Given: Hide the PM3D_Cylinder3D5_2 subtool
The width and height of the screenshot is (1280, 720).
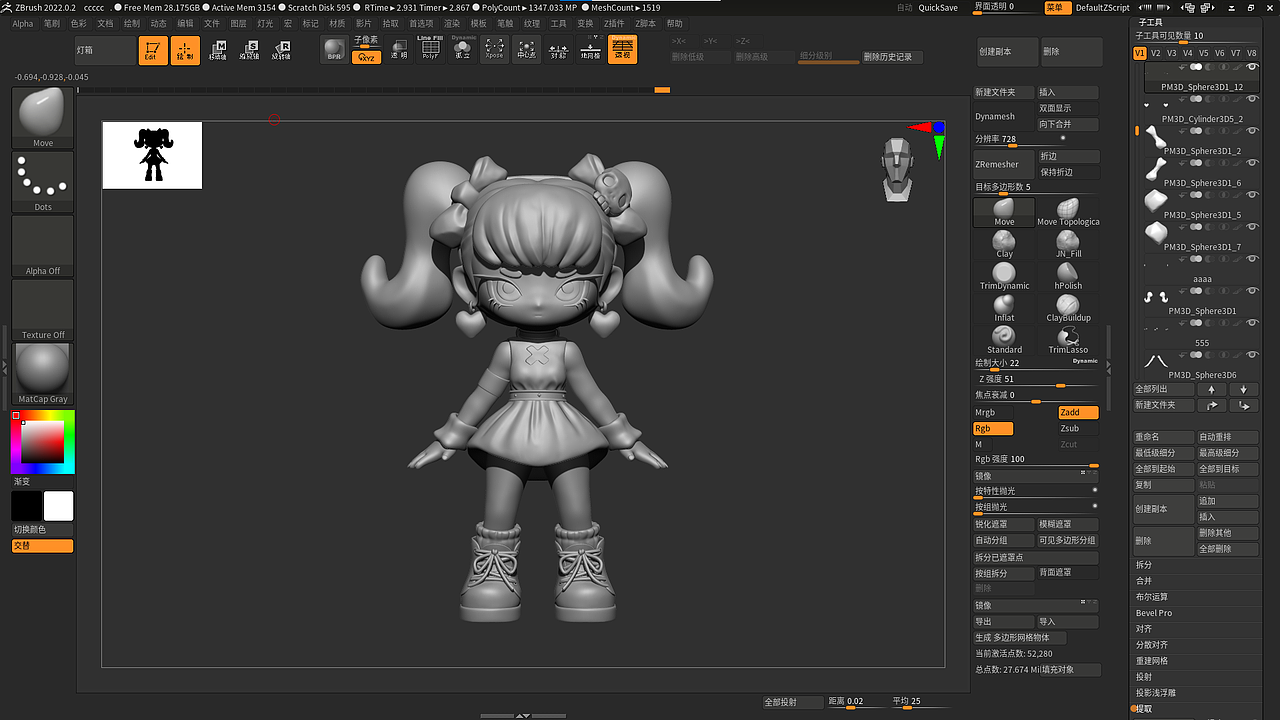Looking at the screenshot, I should coord(1252,99).
